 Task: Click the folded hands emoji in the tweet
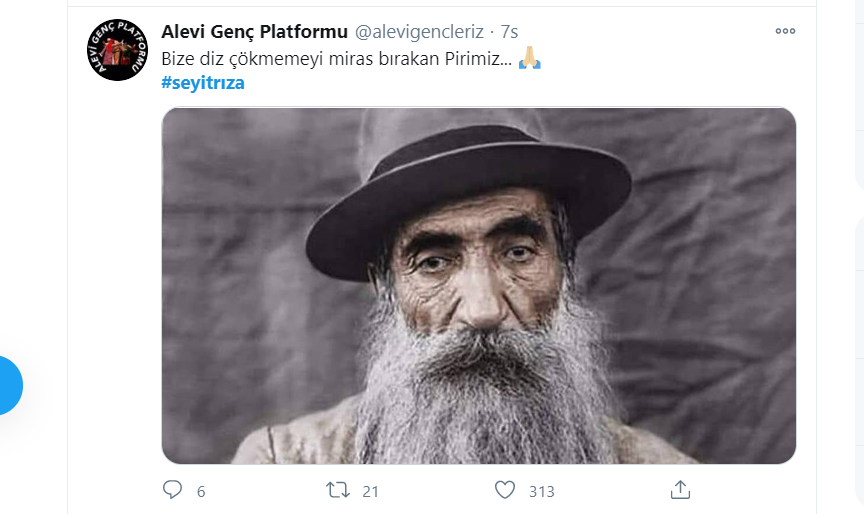(x=530, y=60)
